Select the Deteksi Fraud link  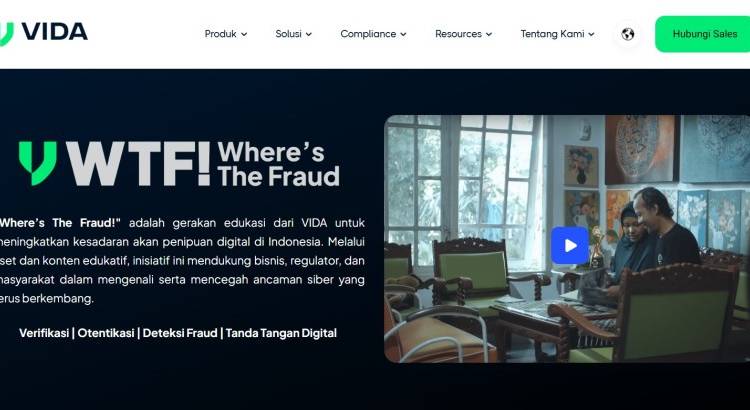180,333
